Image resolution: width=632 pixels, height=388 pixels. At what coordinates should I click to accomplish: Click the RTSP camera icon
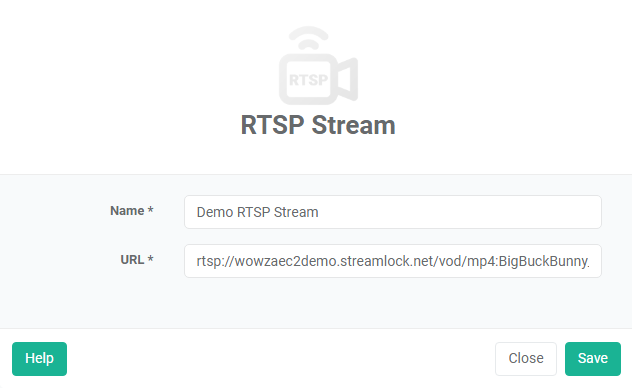318,66
